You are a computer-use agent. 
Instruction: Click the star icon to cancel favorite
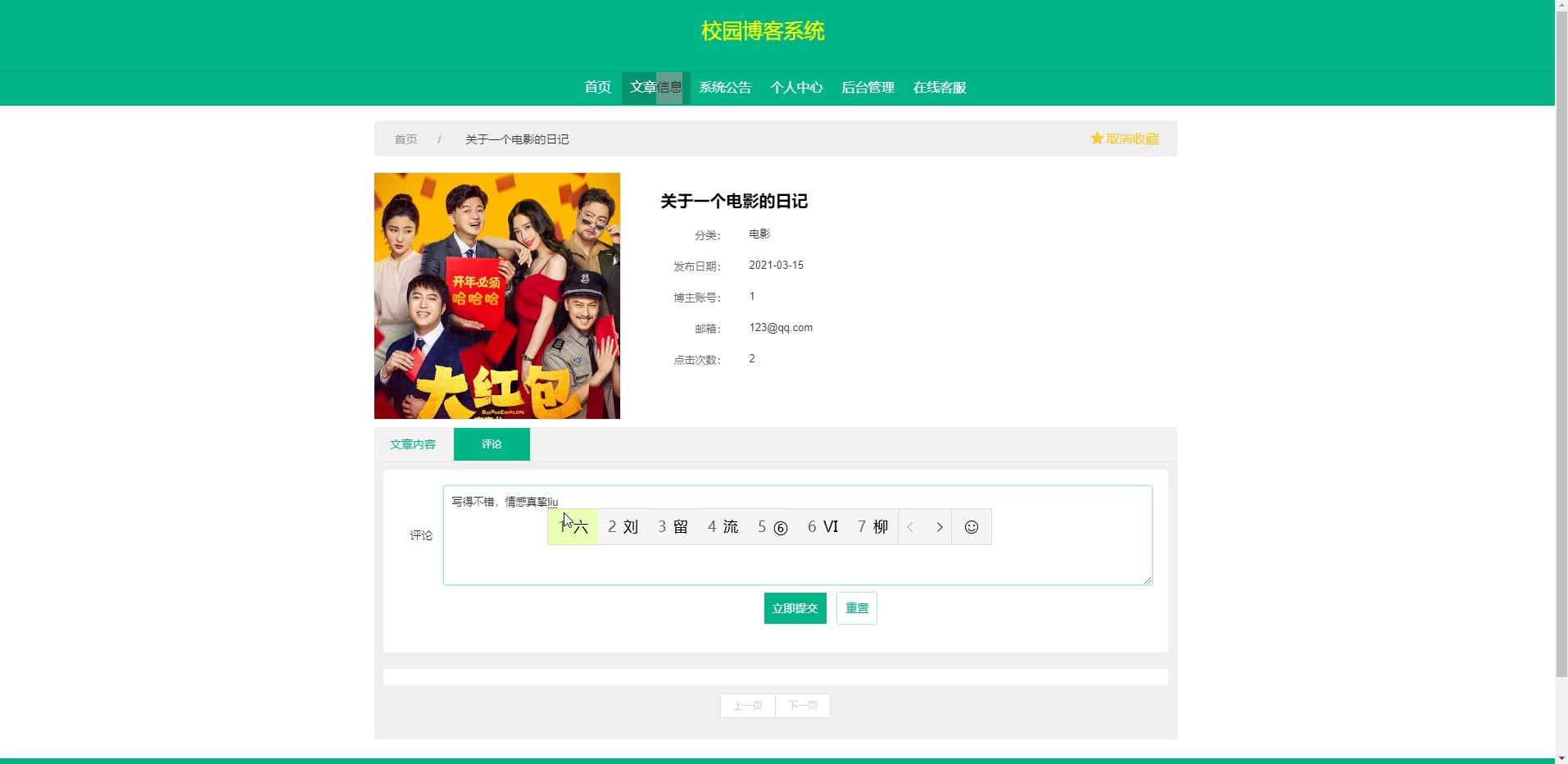pyautogui.click(x=1097, y=139)
